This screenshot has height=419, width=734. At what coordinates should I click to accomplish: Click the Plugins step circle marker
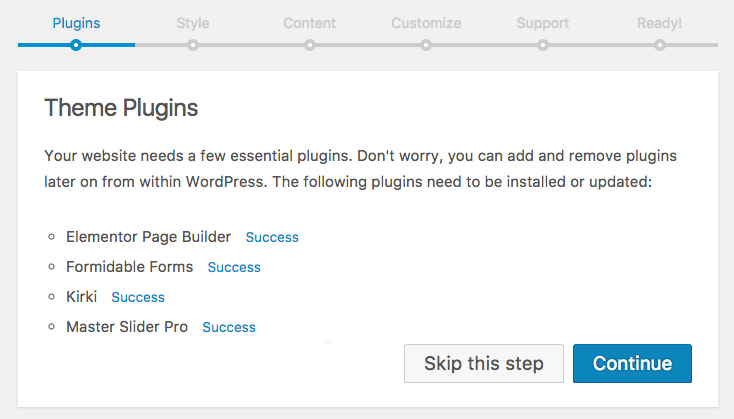[x=76, y=45]
